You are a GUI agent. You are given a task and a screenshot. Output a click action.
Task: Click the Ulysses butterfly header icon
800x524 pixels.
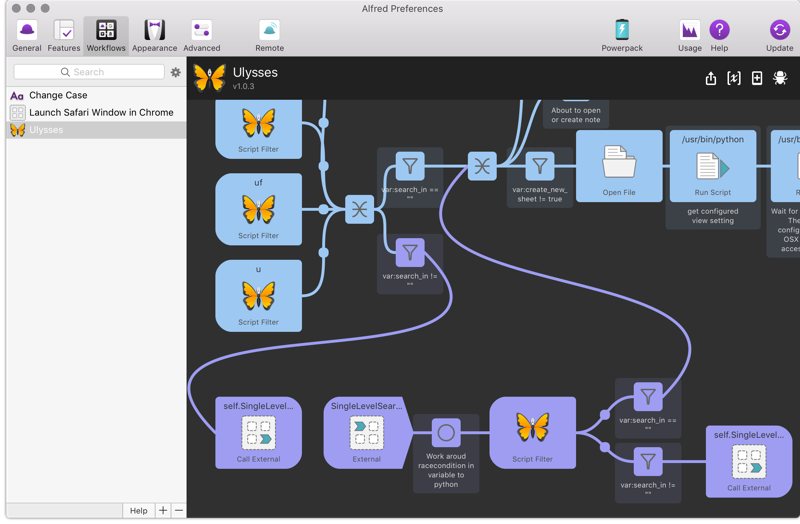point(209,78)
